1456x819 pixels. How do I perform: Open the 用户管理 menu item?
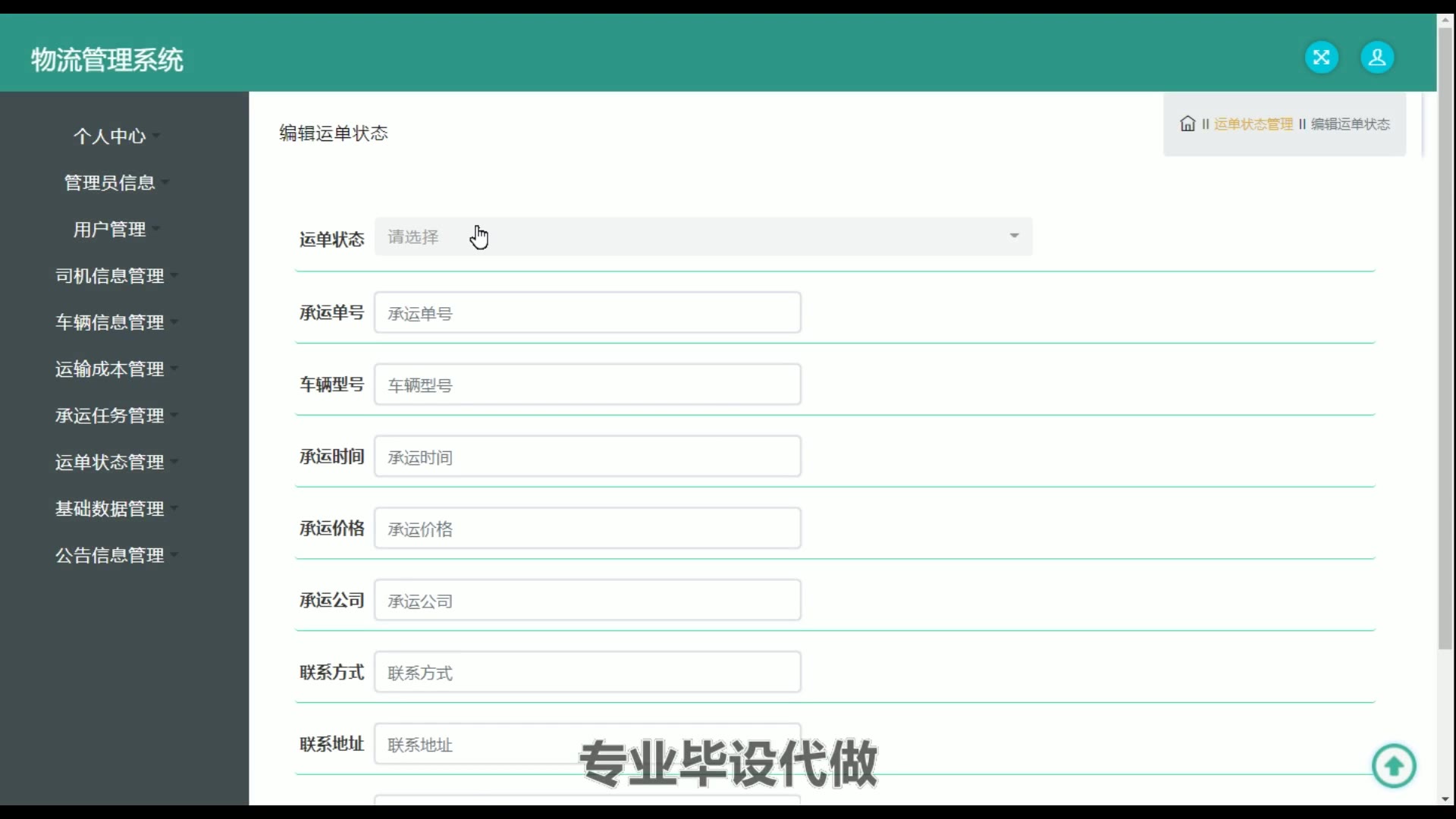click(110, 229)
